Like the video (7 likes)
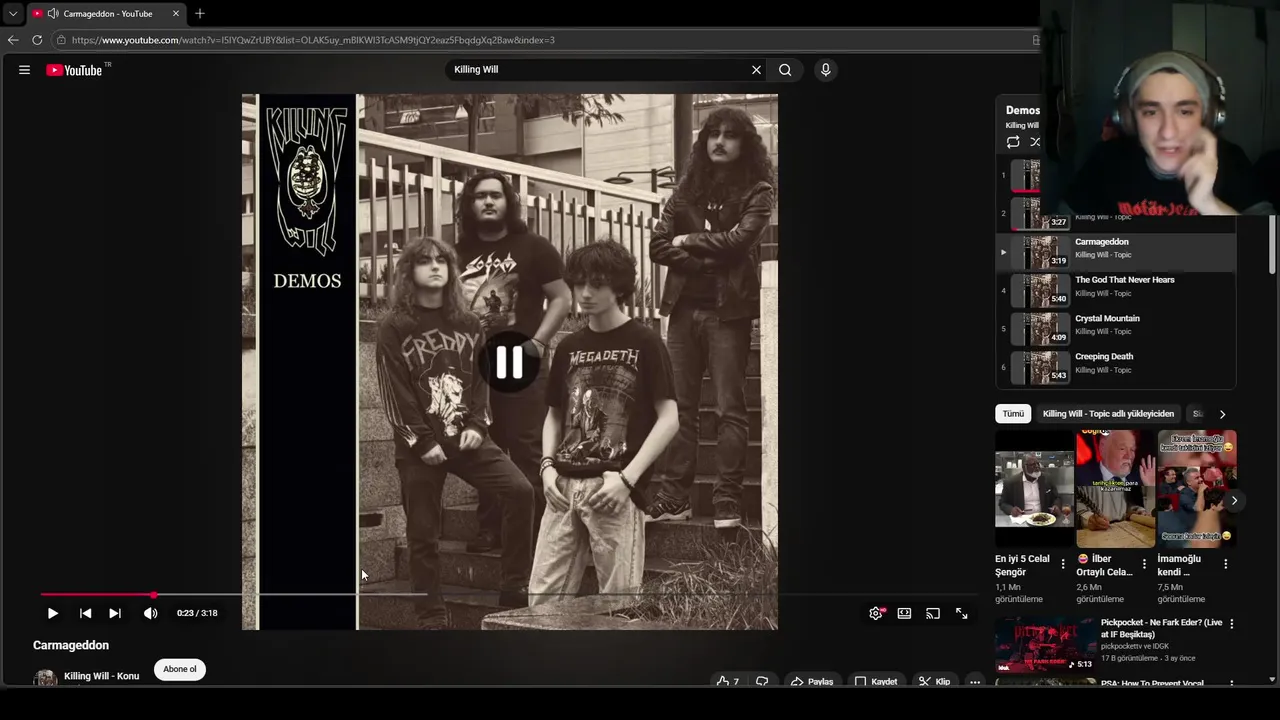This screenshot has width=1280, height=720. coord(727,682)
